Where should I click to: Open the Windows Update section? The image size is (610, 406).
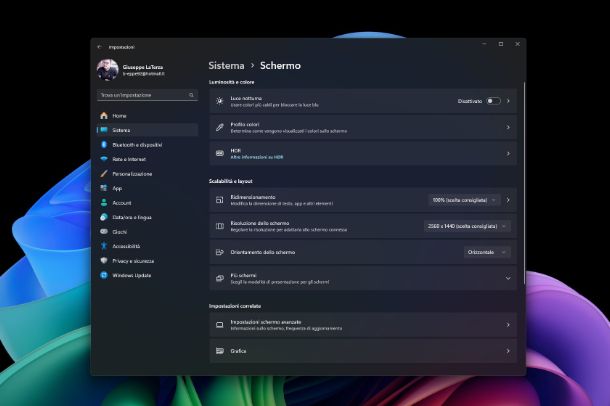pyautogui.click(x=131, y=275)
